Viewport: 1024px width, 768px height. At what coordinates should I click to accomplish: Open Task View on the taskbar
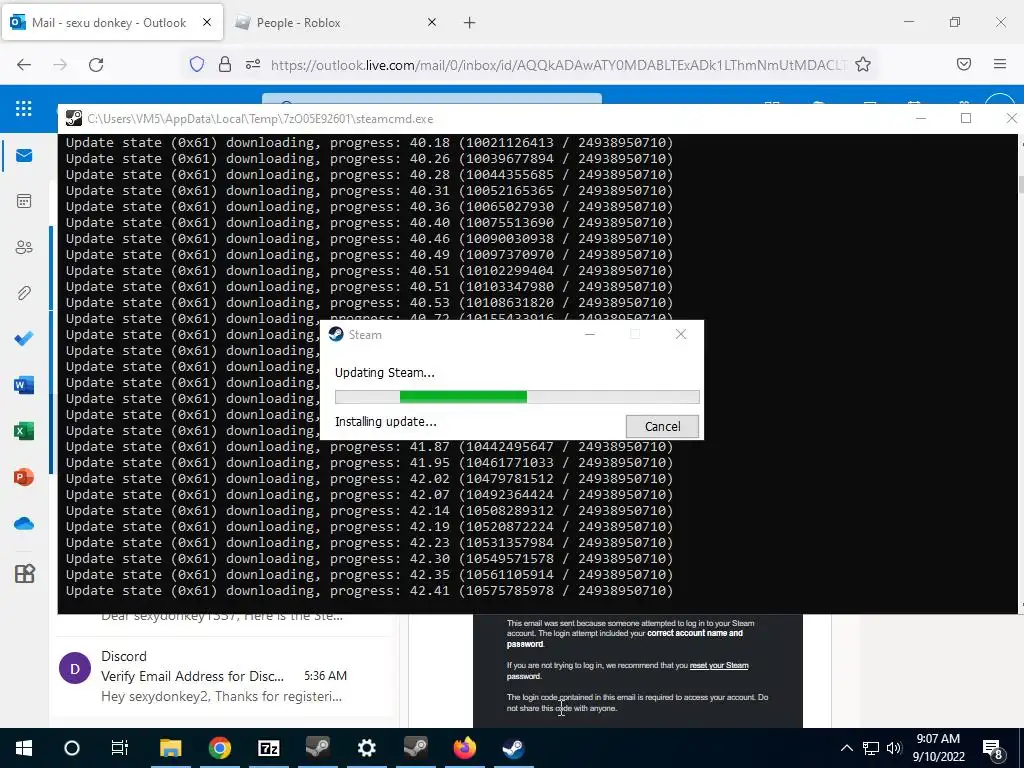120,748
